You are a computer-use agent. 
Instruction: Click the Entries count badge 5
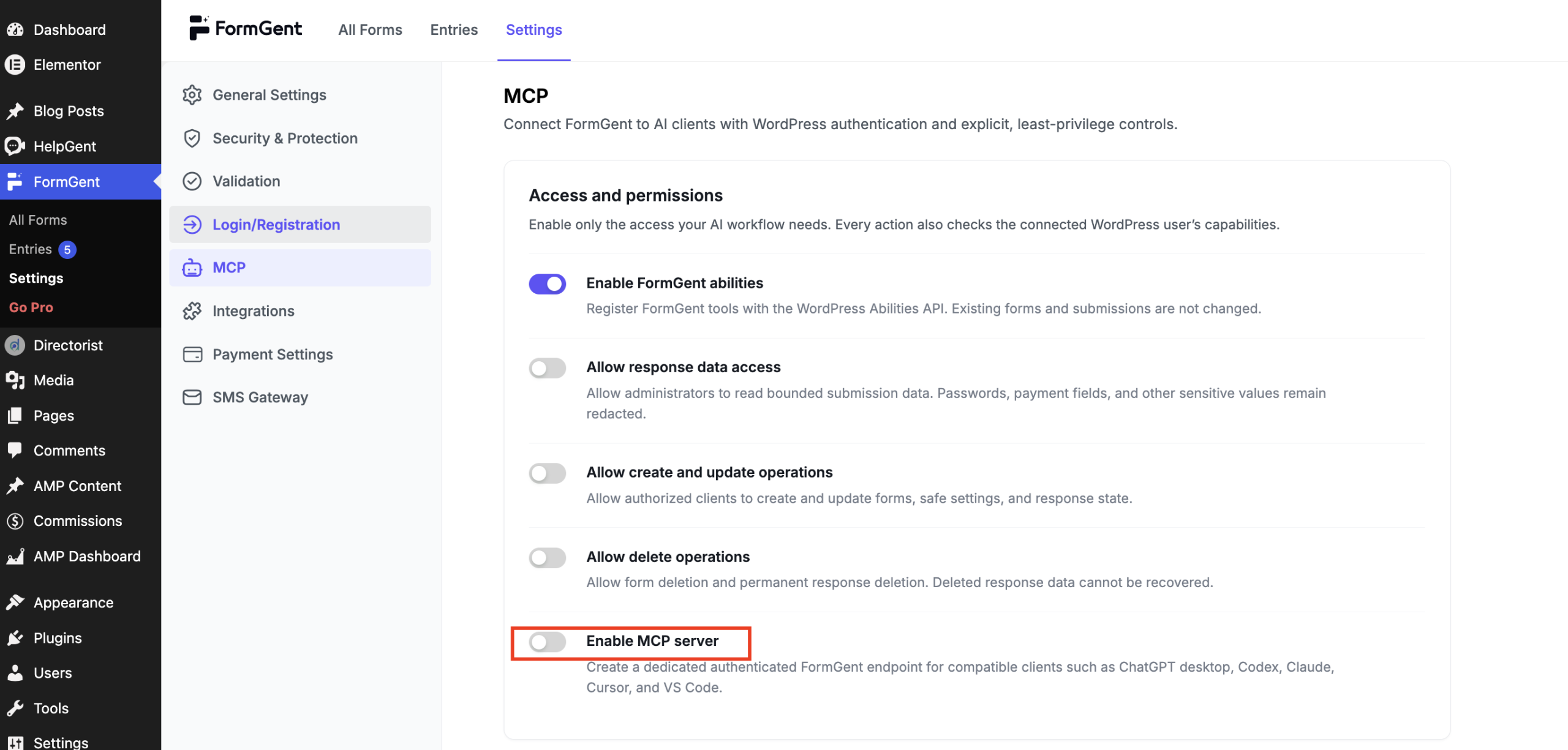(67, 250)
